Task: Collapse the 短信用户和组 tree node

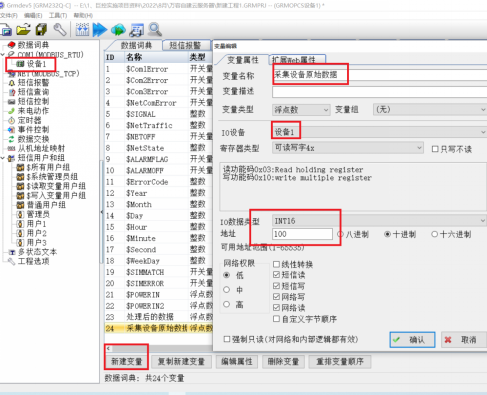Action: pyautogui.click(x=3, y=158)
